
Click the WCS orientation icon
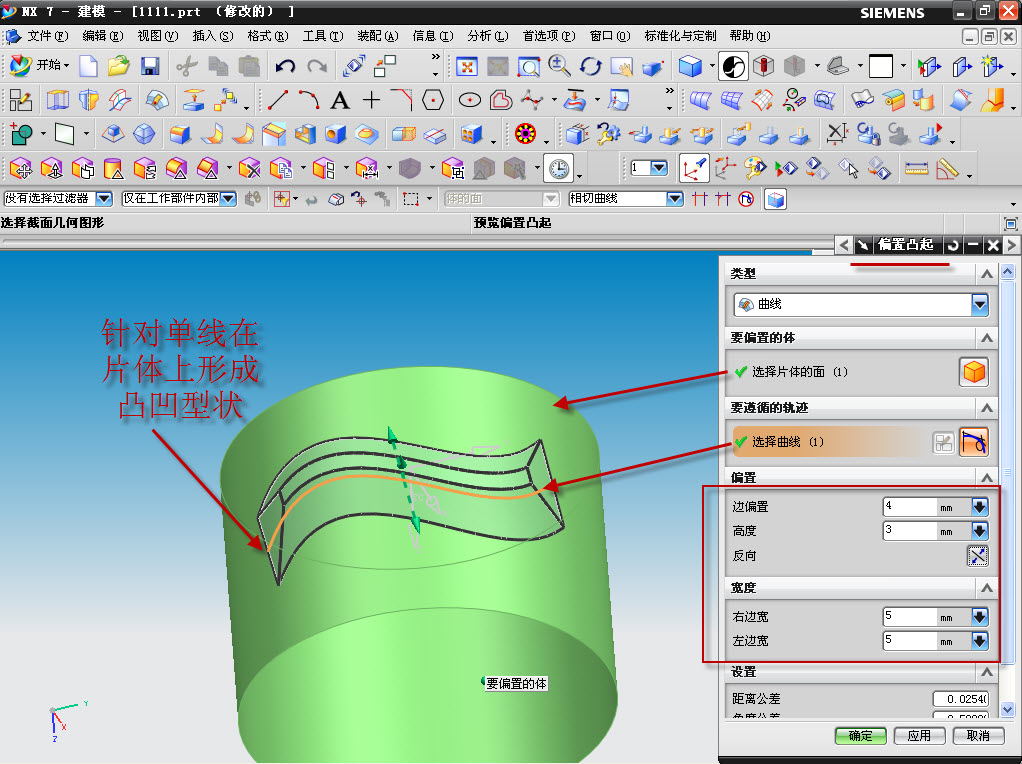pos(694,169)
